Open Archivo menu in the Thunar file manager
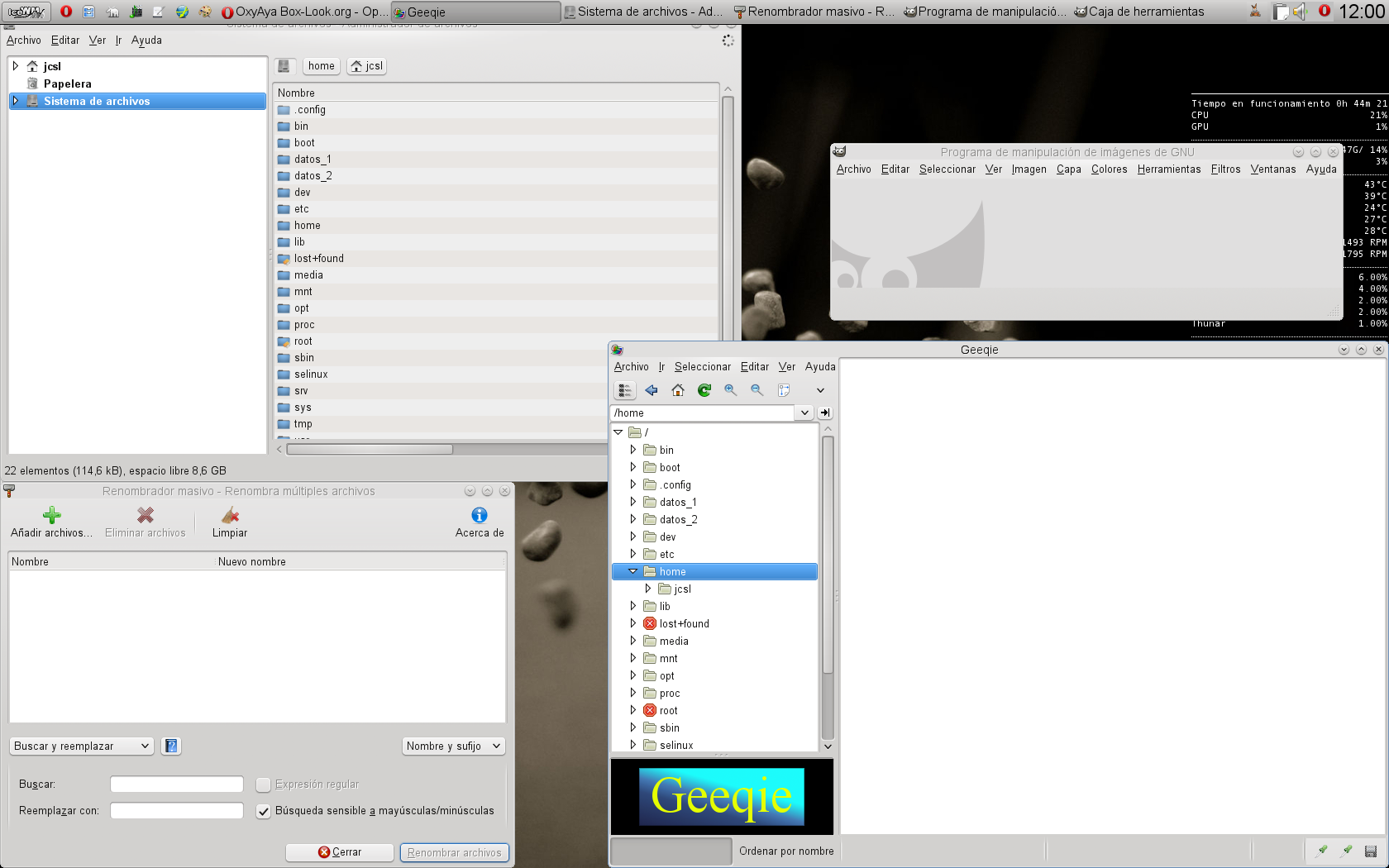The width and height of the screenshot is (1389, 868). (24, 40)
